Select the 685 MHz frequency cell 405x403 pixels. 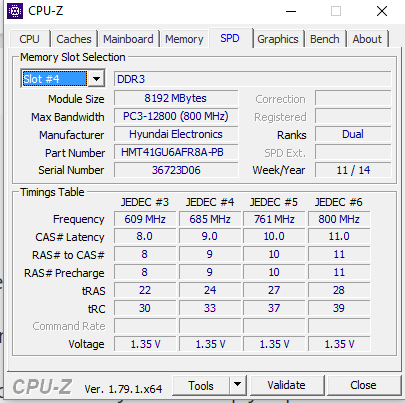pyautogui.click(x=210, y=219)
